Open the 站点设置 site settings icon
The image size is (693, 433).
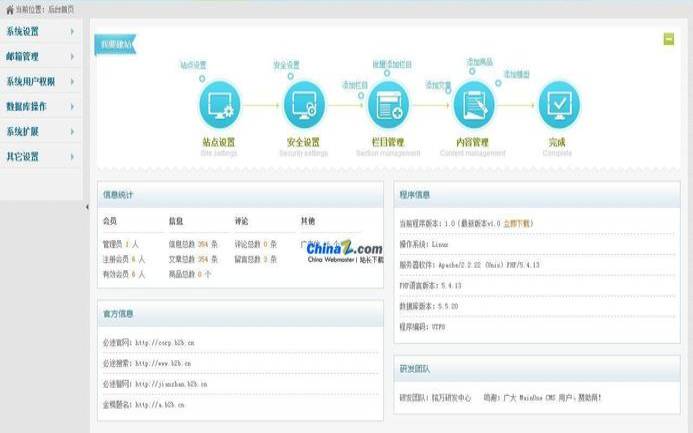(x=219, y=105)
